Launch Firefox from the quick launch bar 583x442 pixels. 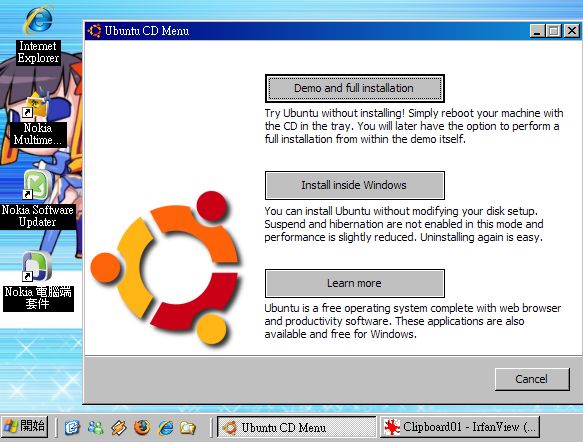142,428
